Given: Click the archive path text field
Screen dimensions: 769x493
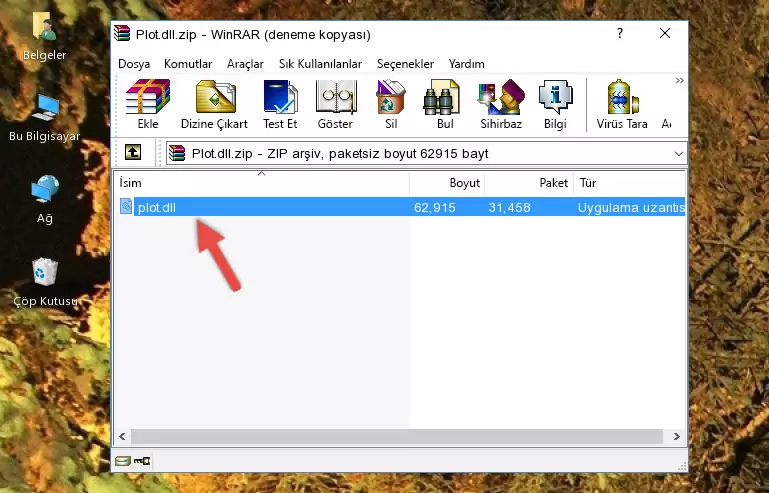Looking at the screenshot, I should [426, 154].
